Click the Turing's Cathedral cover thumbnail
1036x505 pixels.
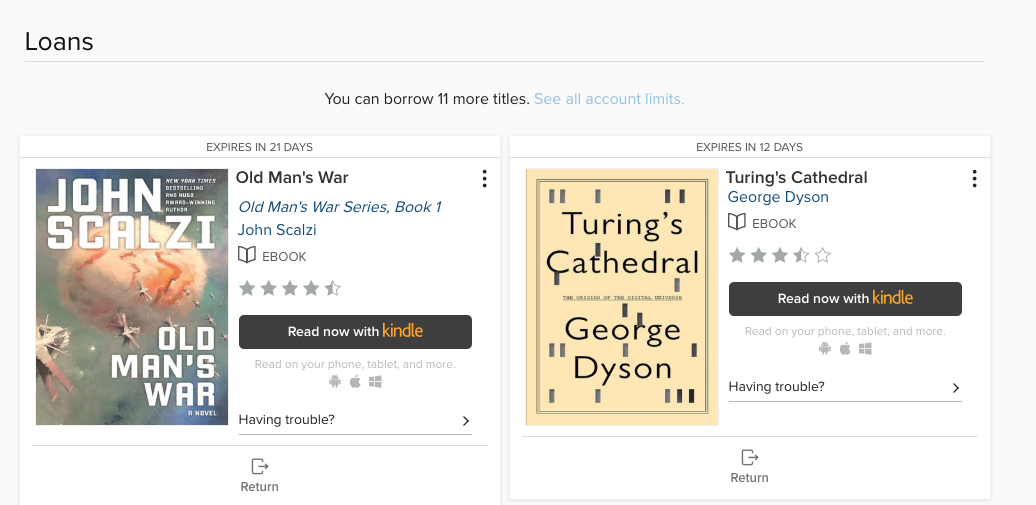[621, 297]
